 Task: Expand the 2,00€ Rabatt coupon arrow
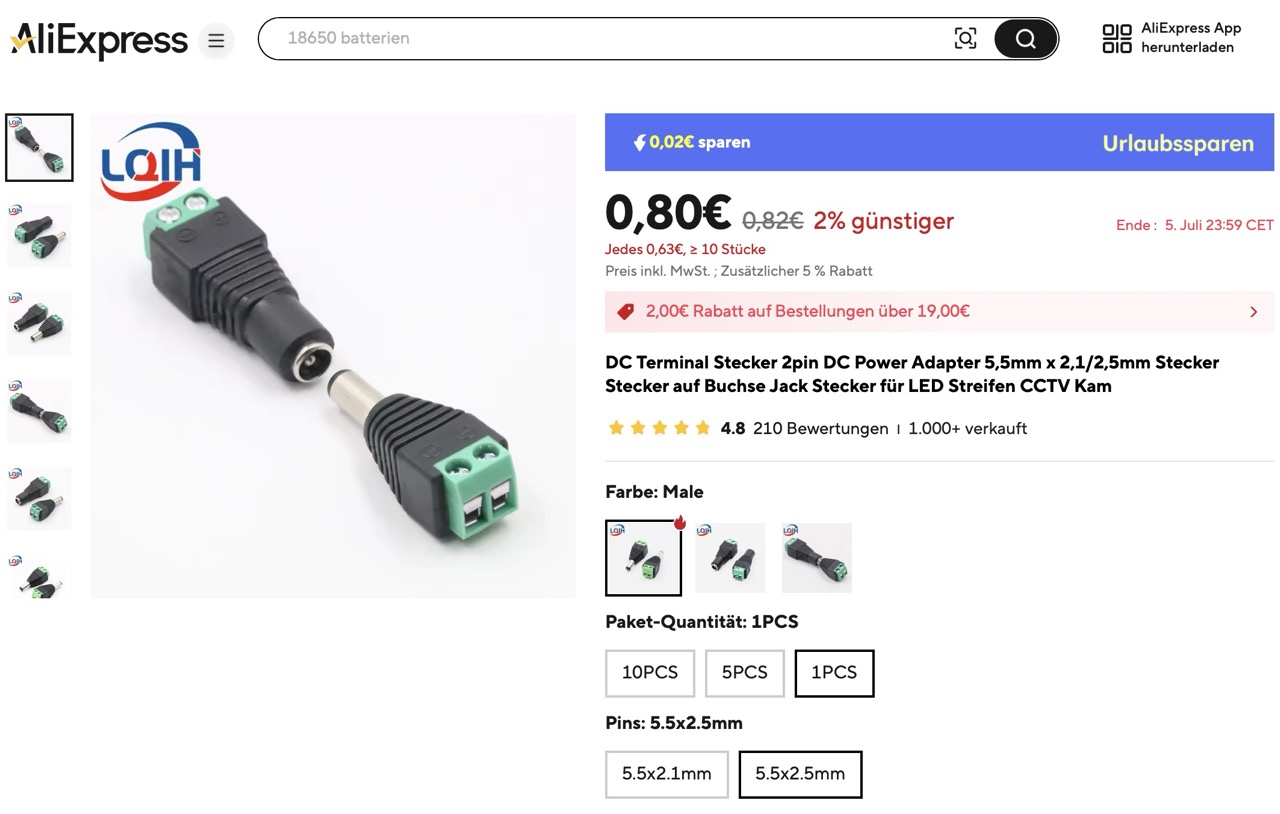(x=1254, y=312)
